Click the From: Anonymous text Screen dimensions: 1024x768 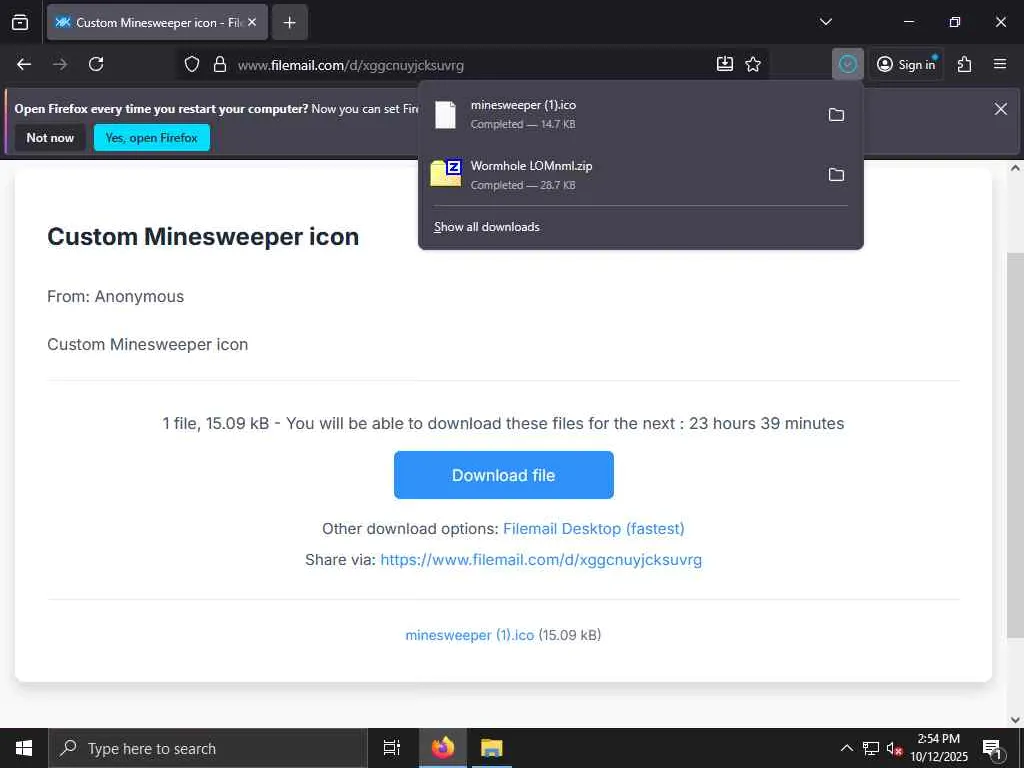[116, 296]
